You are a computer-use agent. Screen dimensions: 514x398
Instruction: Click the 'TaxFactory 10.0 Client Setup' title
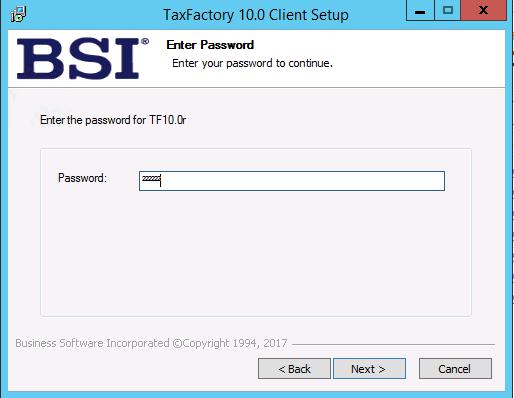(x=256, y=15)
